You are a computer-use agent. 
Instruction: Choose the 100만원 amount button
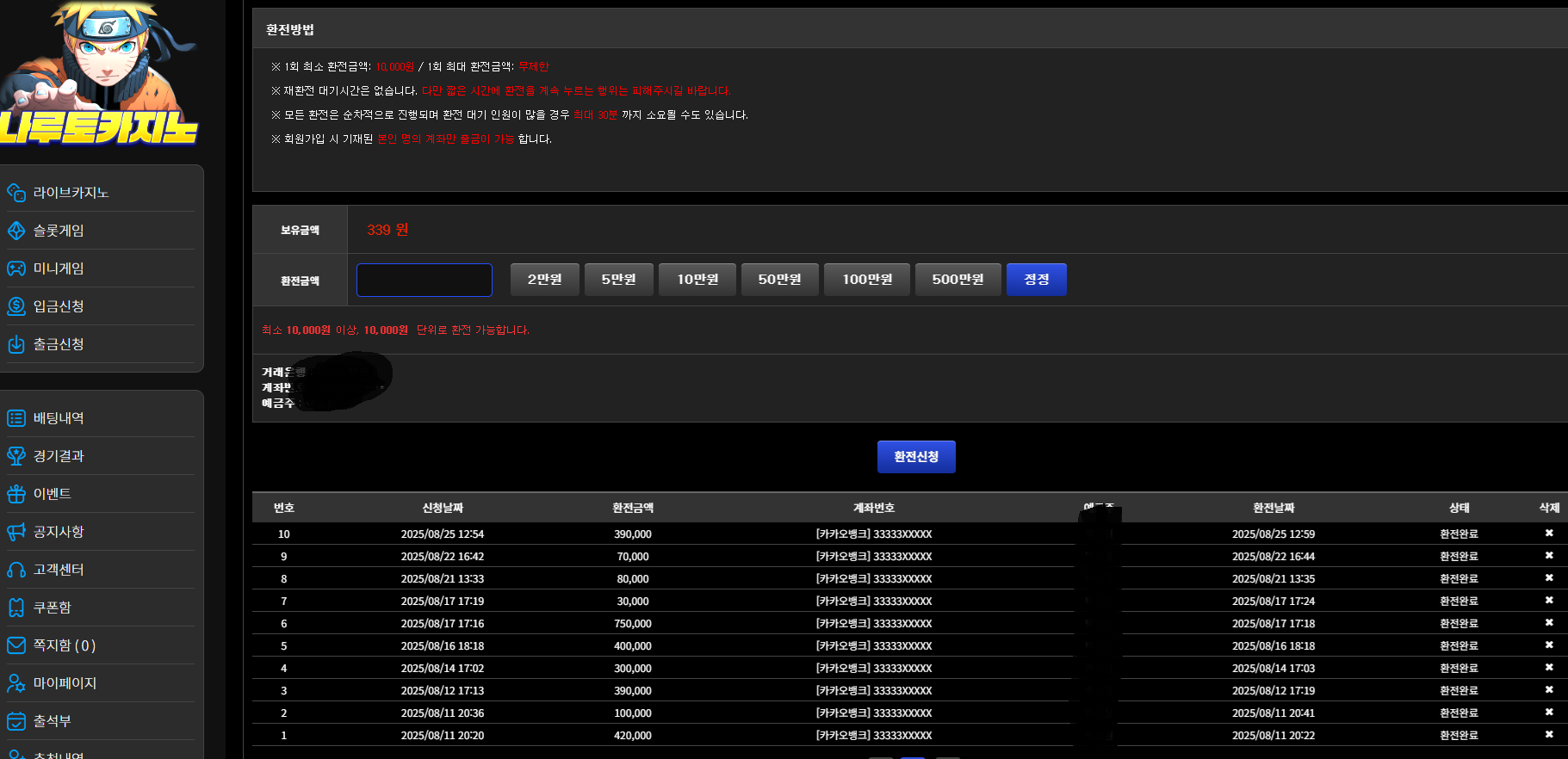[867, 280]
